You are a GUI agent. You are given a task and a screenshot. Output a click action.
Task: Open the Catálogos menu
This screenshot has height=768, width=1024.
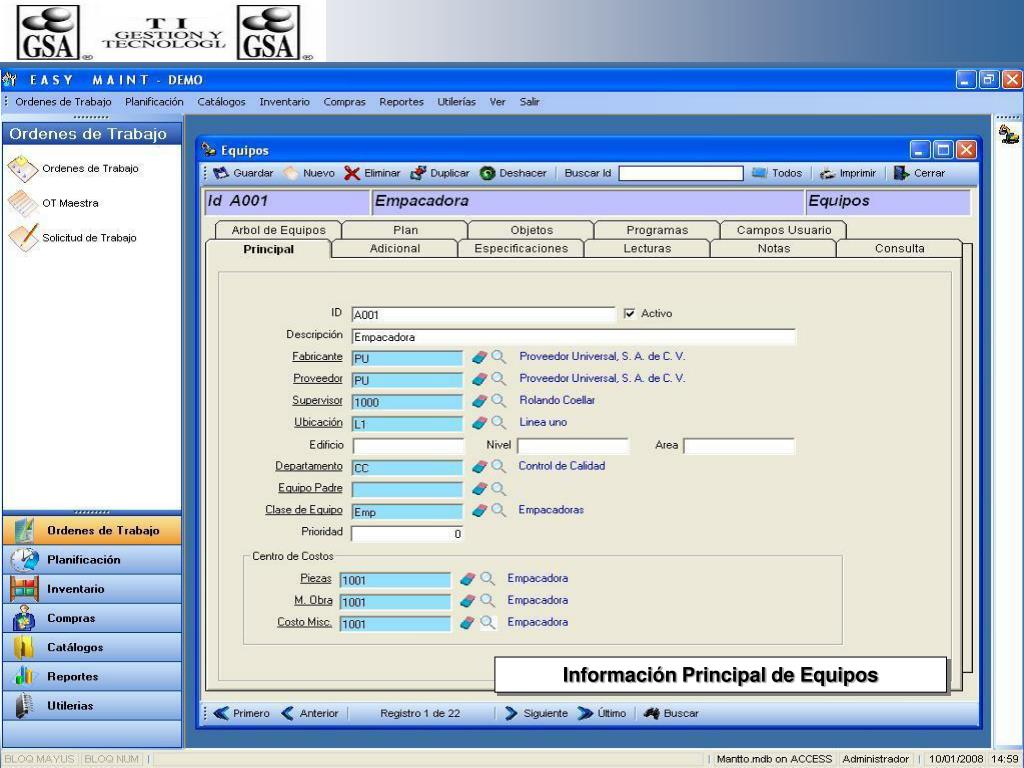221,102
